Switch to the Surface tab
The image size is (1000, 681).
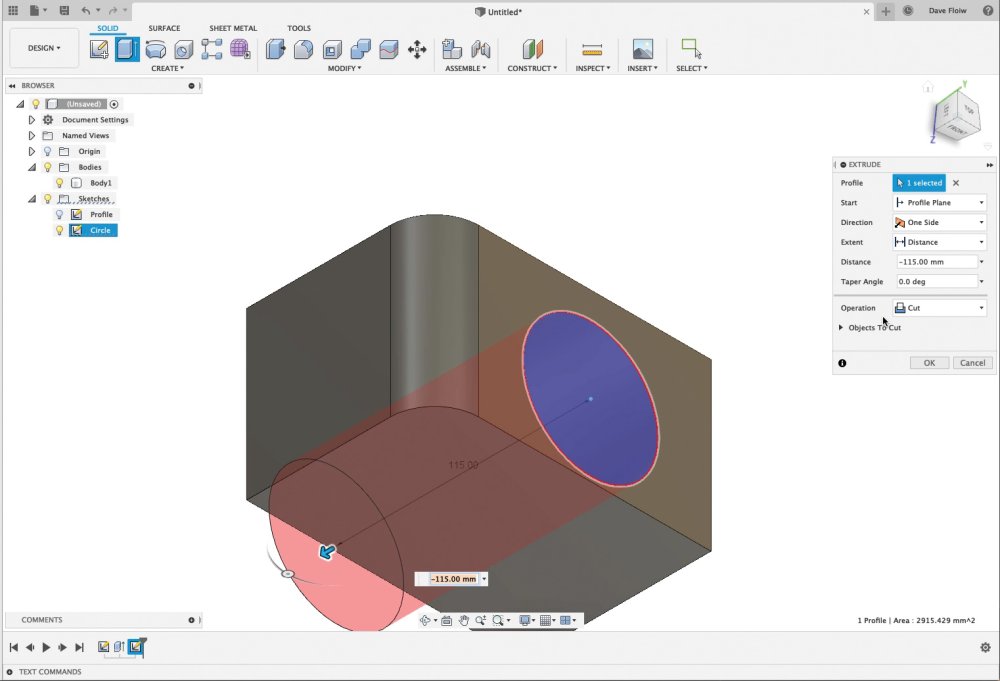[x=164, y=28]
